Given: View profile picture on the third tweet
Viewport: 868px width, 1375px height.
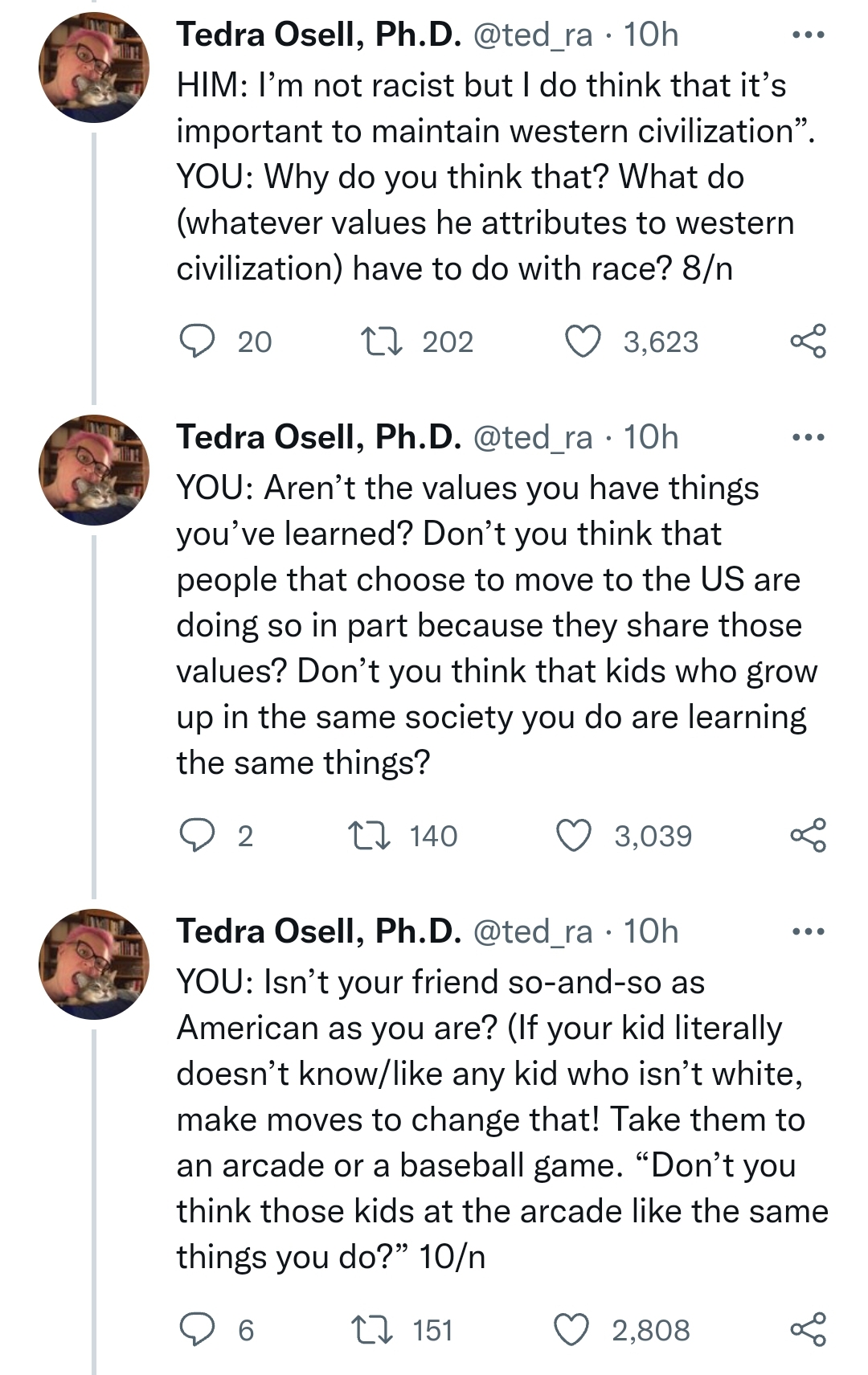Looking at the screenshot, I should coord(94,964).
